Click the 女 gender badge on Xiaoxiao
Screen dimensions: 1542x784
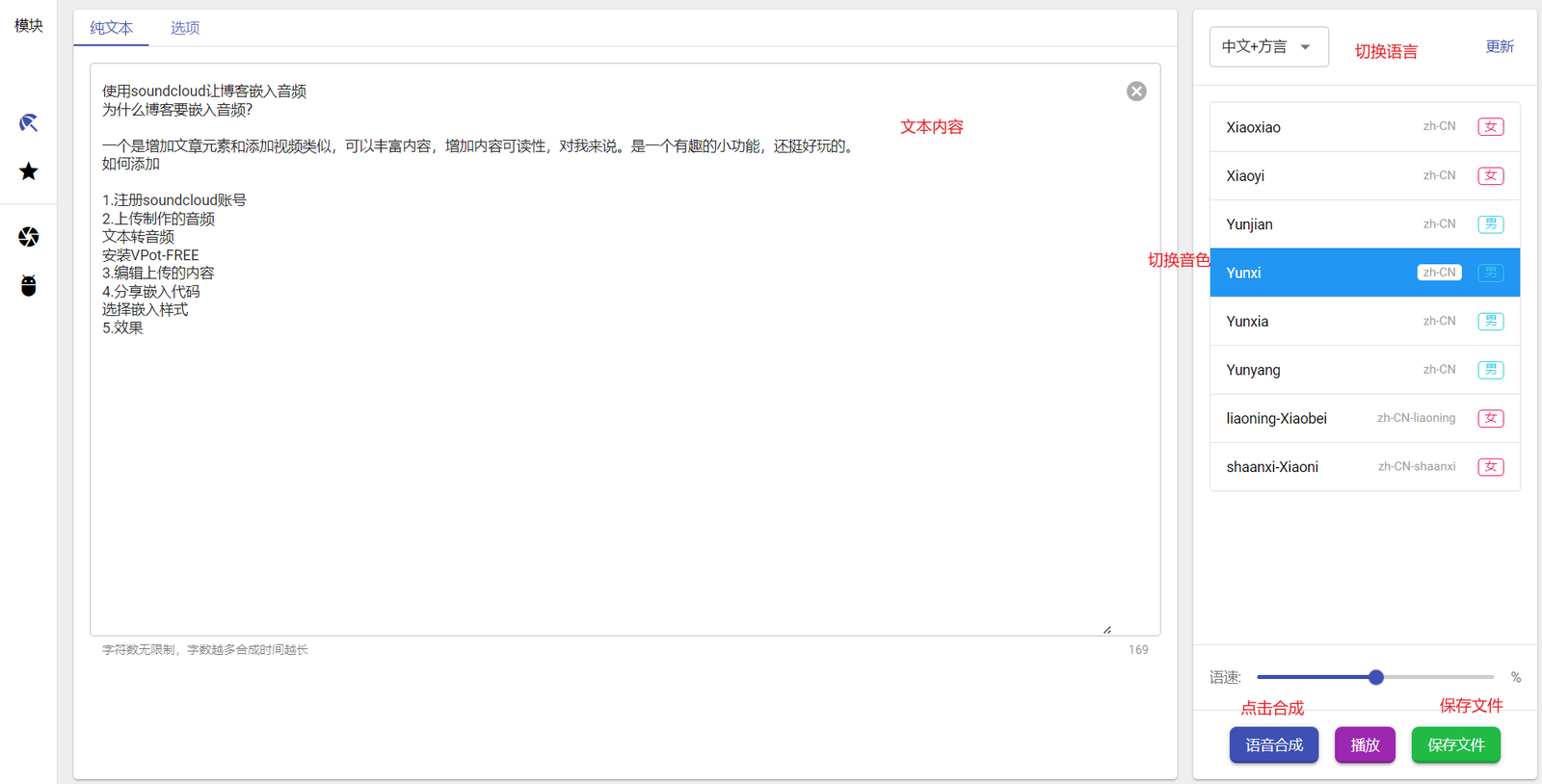(x=1490, y=127)
